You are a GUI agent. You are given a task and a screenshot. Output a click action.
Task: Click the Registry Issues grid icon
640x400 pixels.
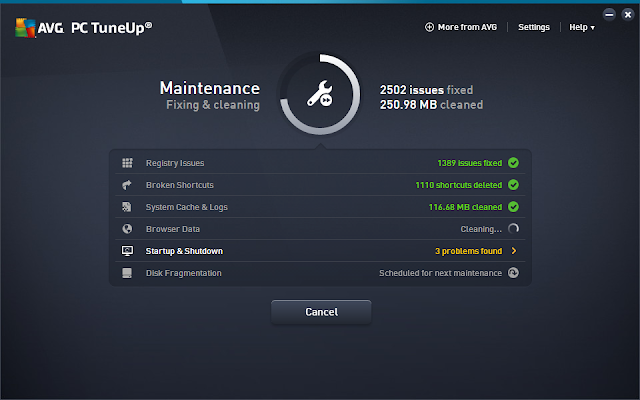pos(127,163)
